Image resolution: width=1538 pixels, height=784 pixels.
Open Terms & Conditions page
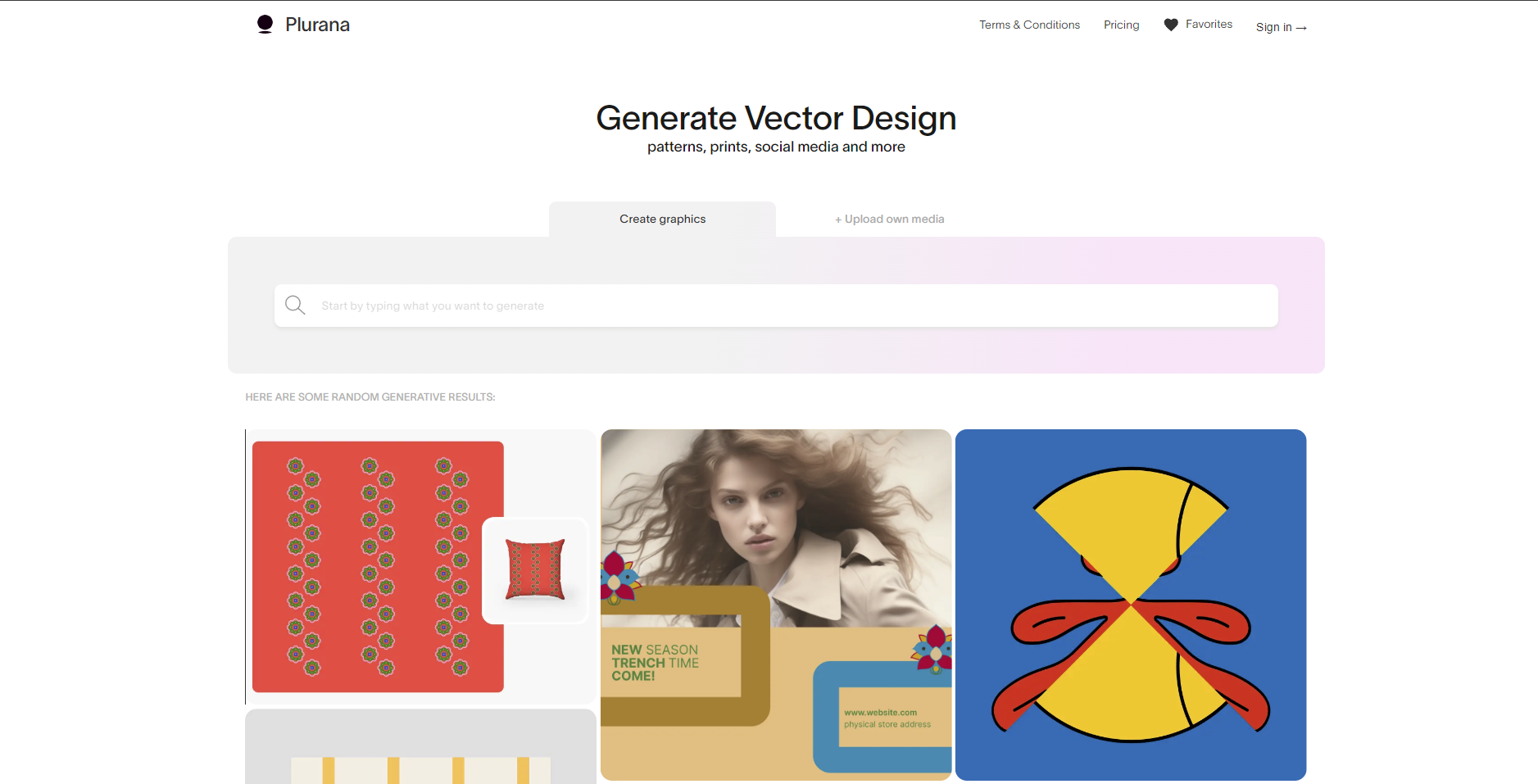pos(1029,25)
